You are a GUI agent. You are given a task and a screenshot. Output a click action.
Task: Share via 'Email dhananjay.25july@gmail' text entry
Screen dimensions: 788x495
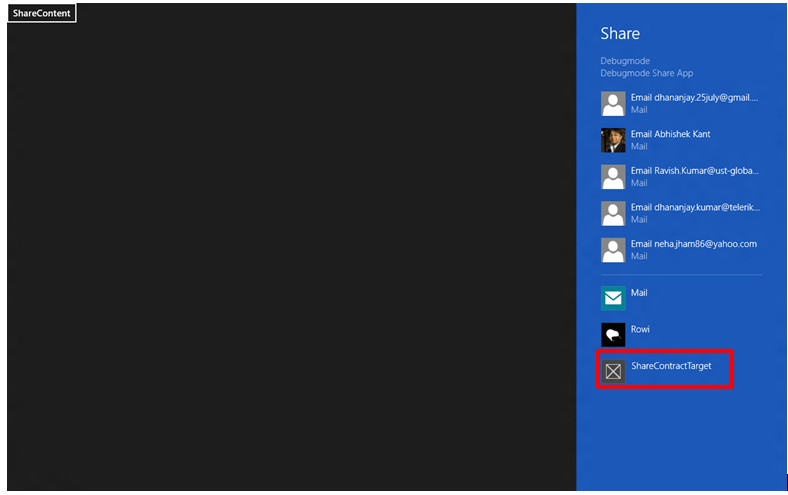pos(694,98)
